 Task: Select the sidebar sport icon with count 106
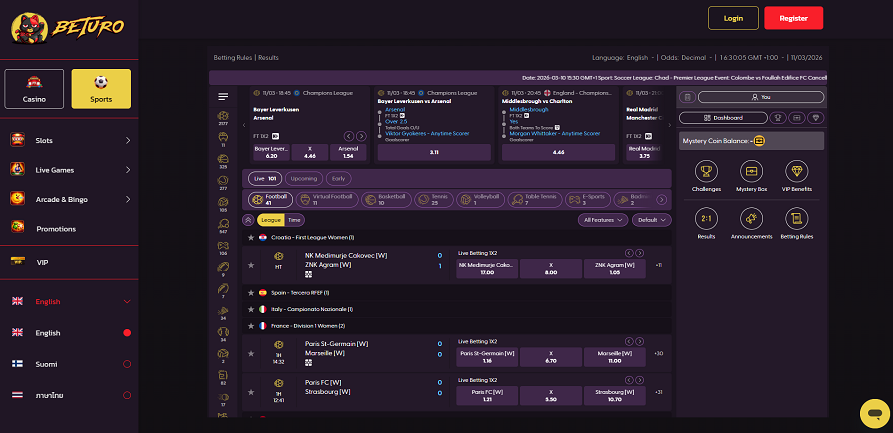(223, 248)
